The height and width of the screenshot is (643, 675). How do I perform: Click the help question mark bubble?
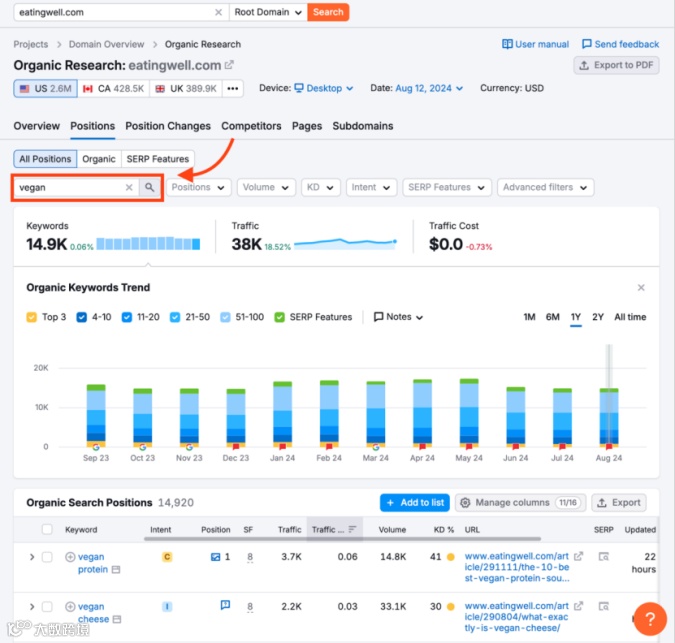point(650,619)
